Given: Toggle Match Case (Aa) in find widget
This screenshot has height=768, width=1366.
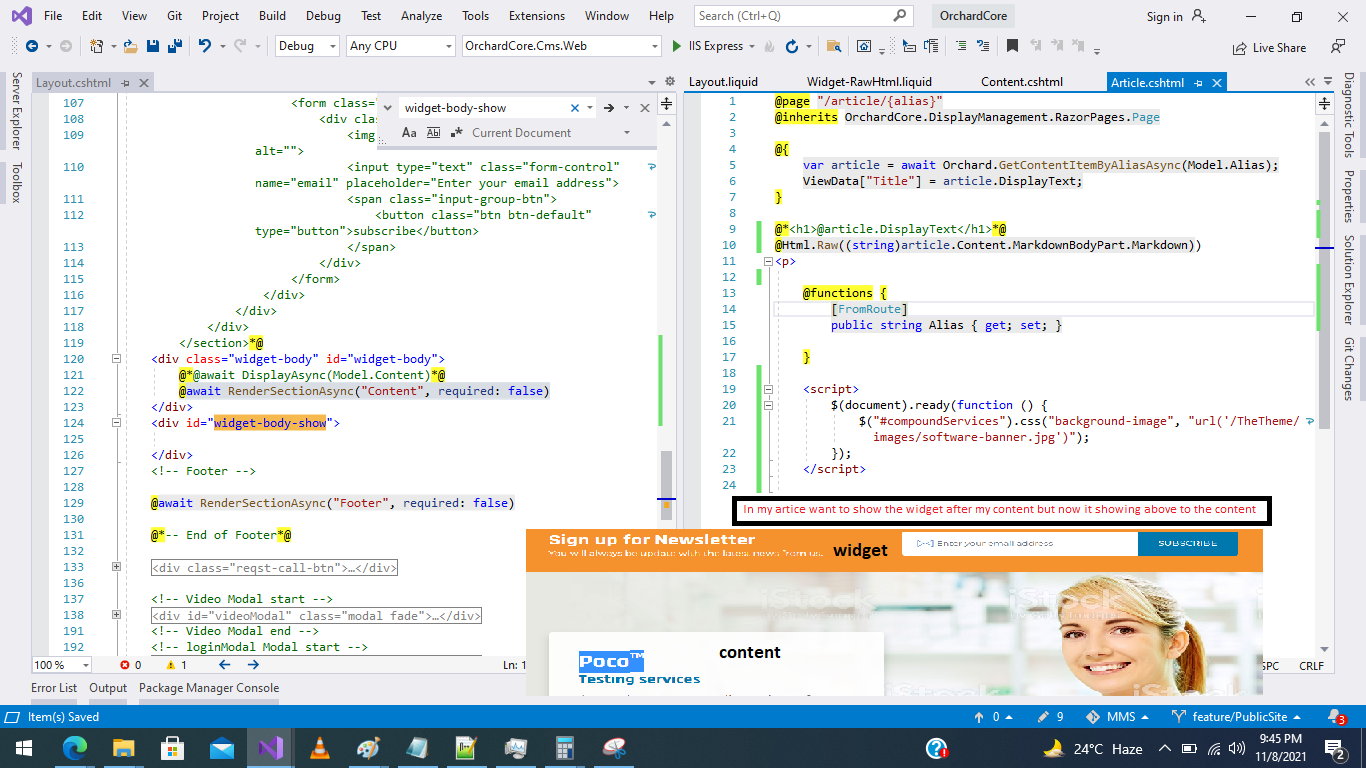Looking at the screenshot, I should click(x=409, y=132).
